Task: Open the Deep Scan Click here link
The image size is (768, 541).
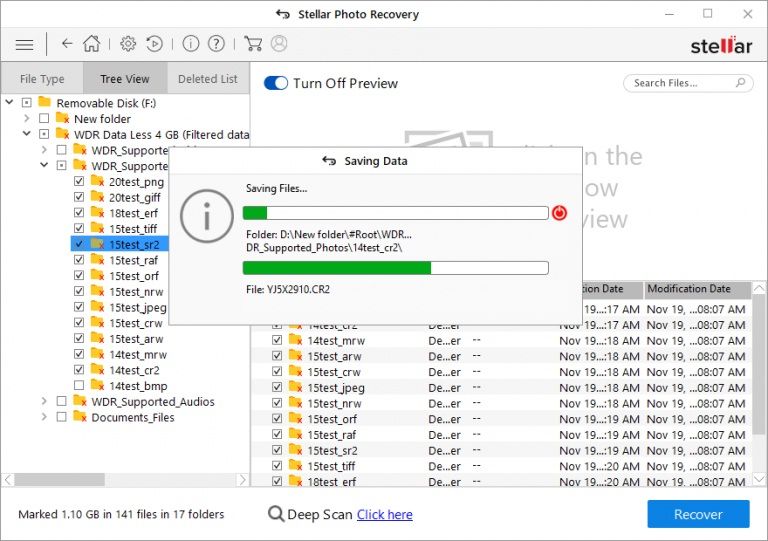Action: pyautogui.click(x=384, y=514)
